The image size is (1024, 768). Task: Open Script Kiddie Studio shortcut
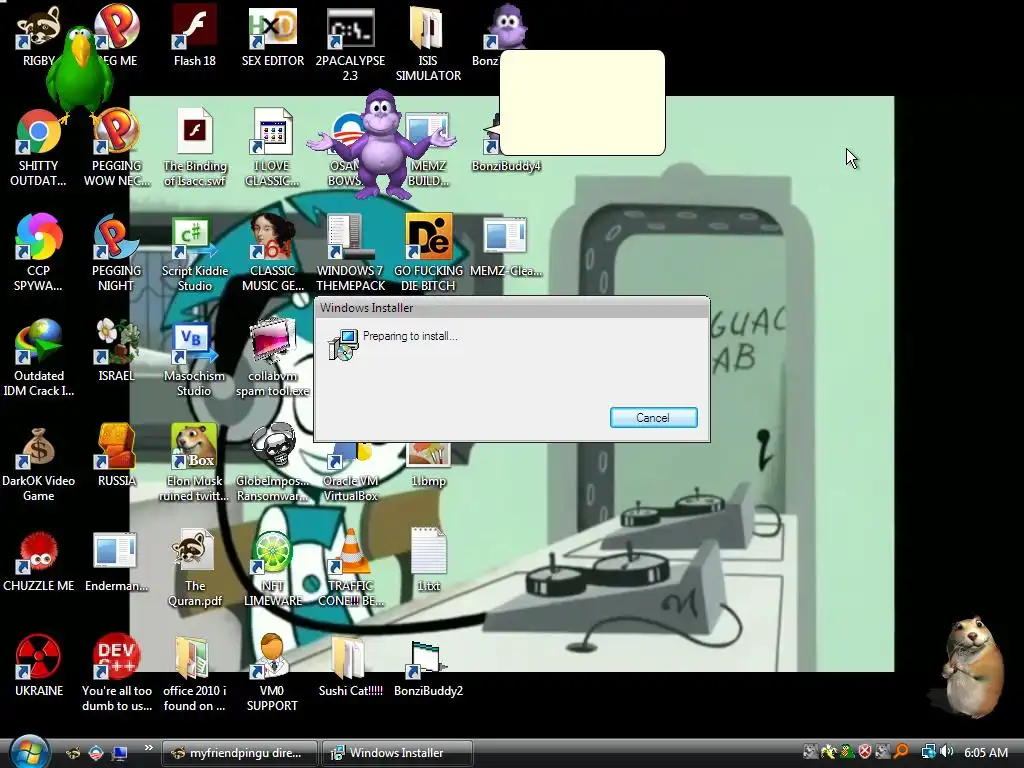195,252
